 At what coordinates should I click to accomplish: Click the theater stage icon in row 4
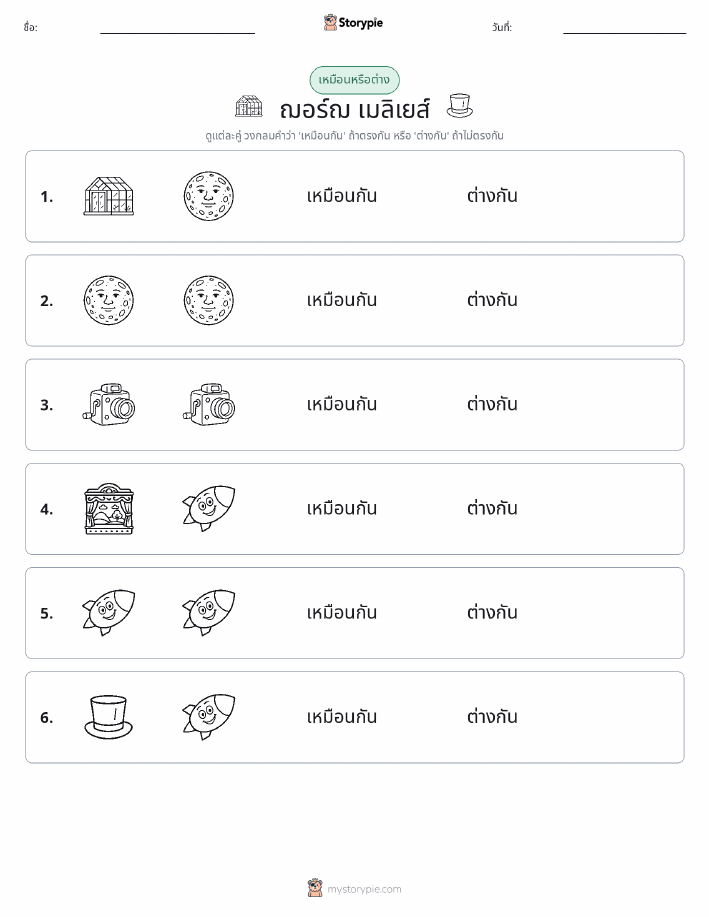pyautogui.click(x=109, y=509)
